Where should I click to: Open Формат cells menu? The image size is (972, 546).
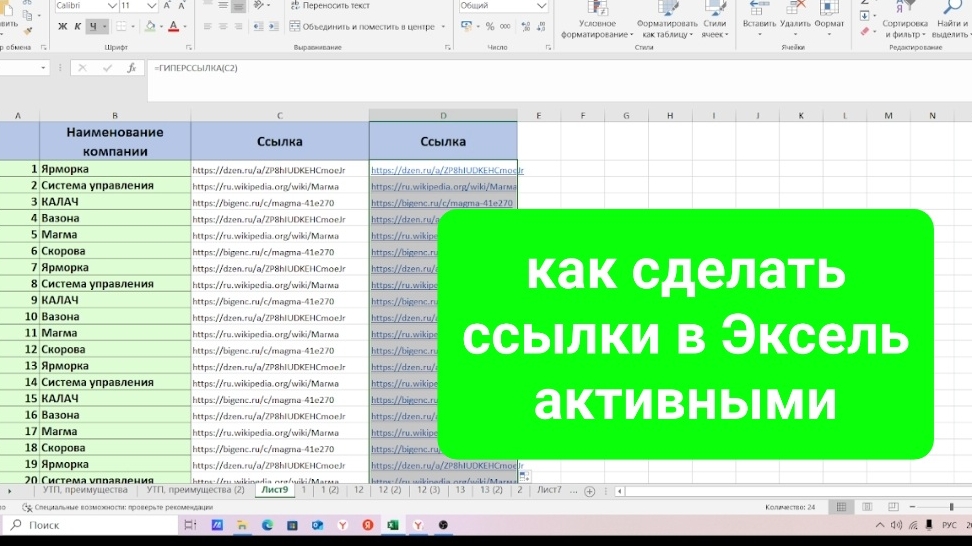pos(829,19)
